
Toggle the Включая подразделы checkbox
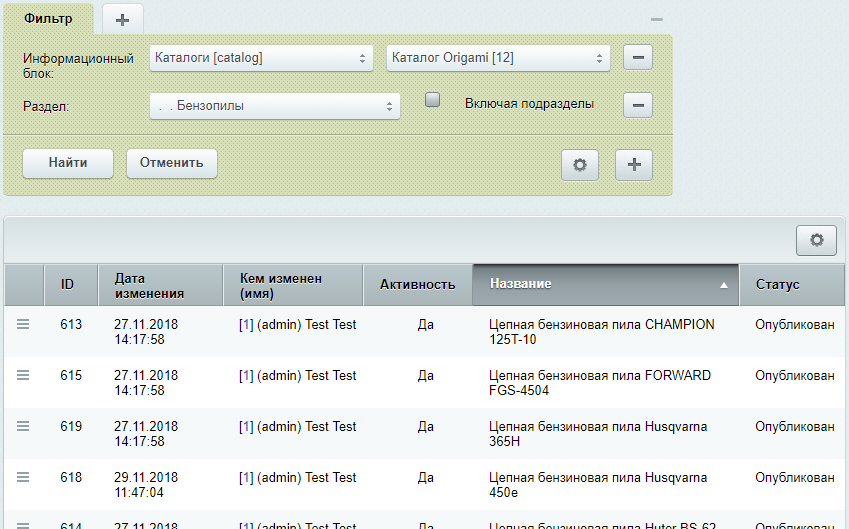432,100
